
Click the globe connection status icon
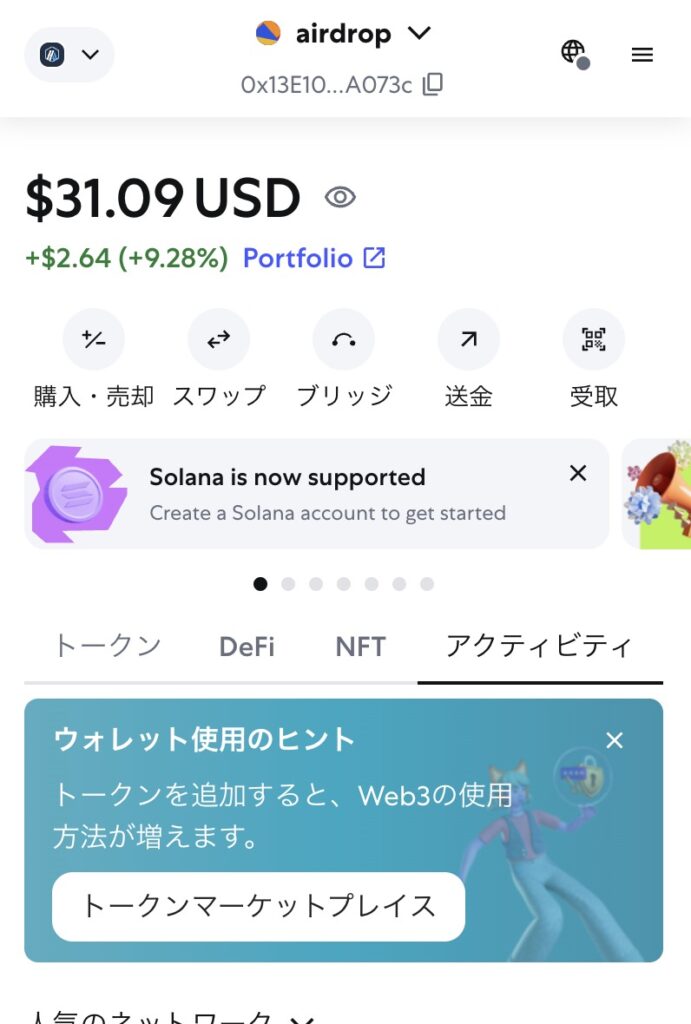pyautogui.click(x=574, y=54)
